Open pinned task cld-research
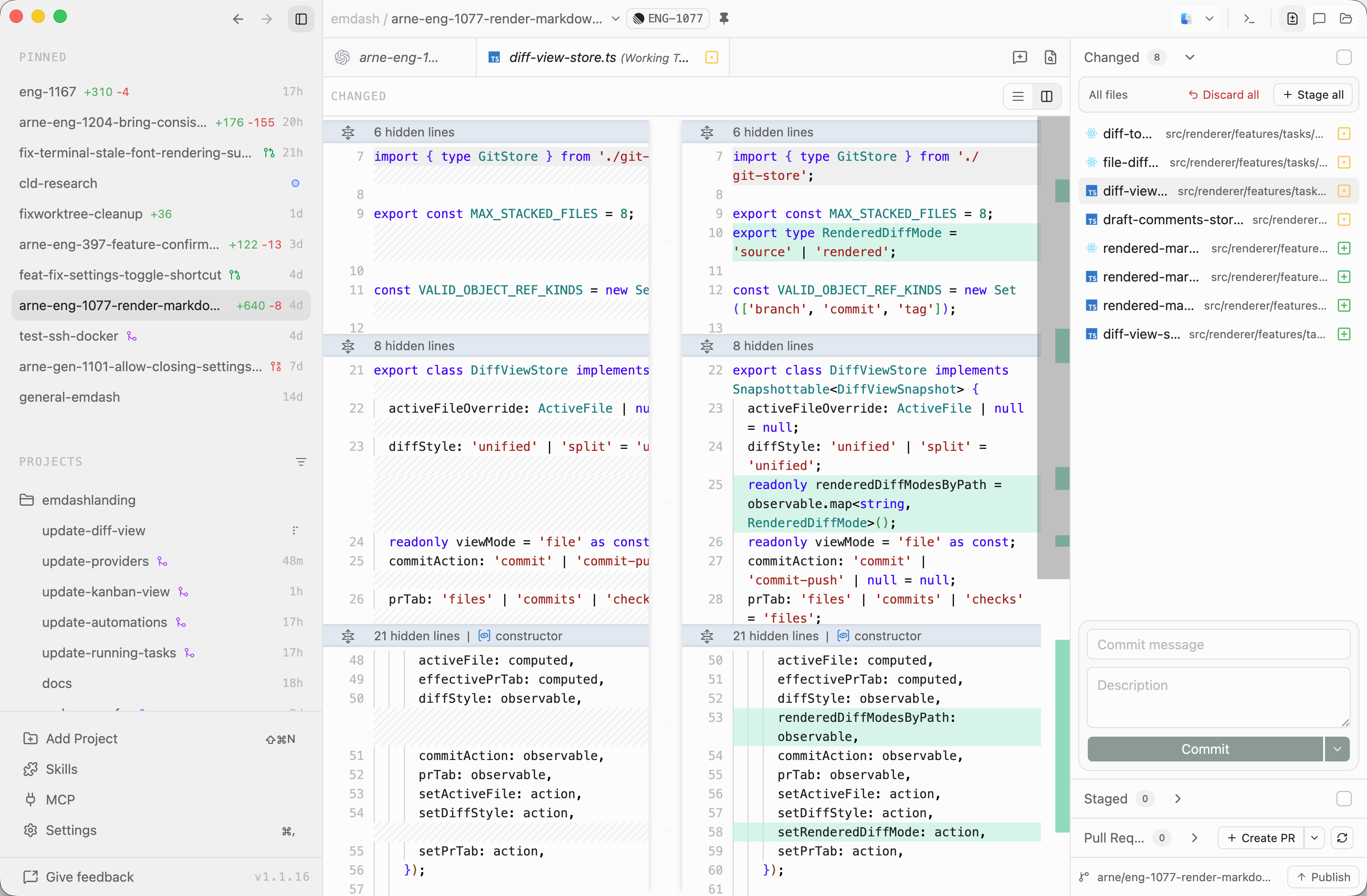This screenshot has height=896, width=1367. 161,183
